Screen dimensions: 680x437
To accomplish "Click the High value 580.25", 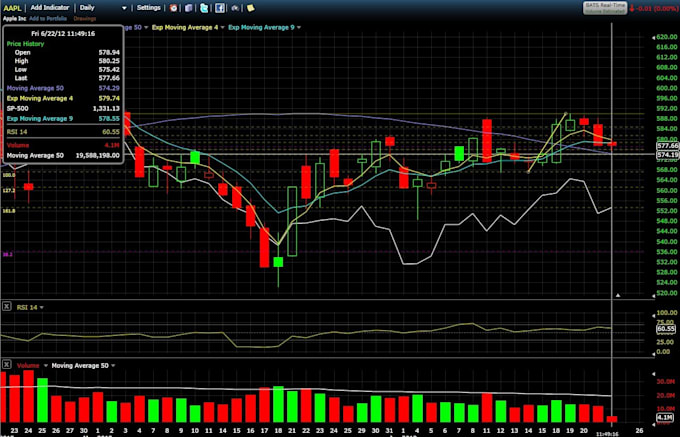I will (109, 61).
